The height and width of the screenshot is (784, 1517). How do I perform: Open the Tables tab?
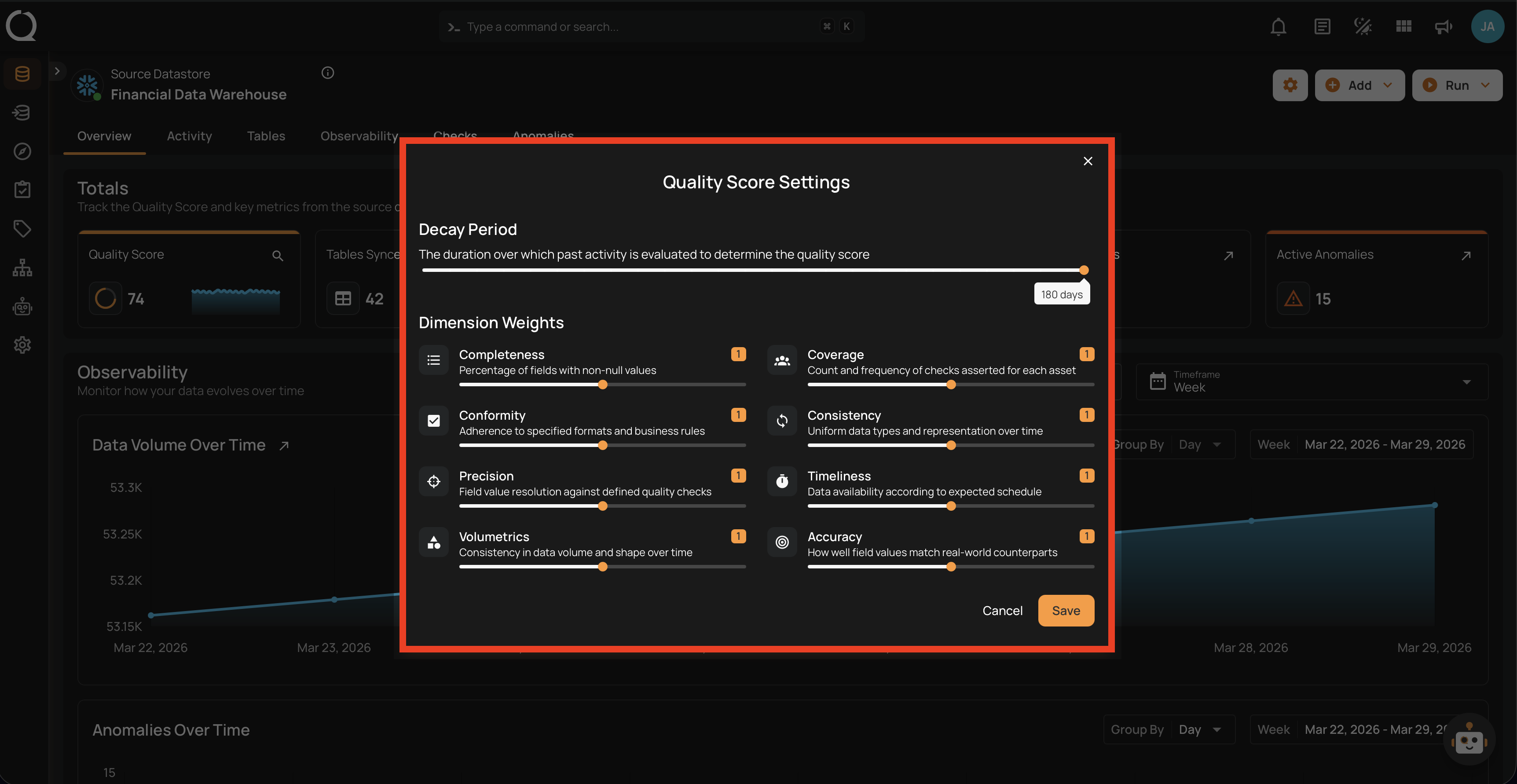(266, 136)
